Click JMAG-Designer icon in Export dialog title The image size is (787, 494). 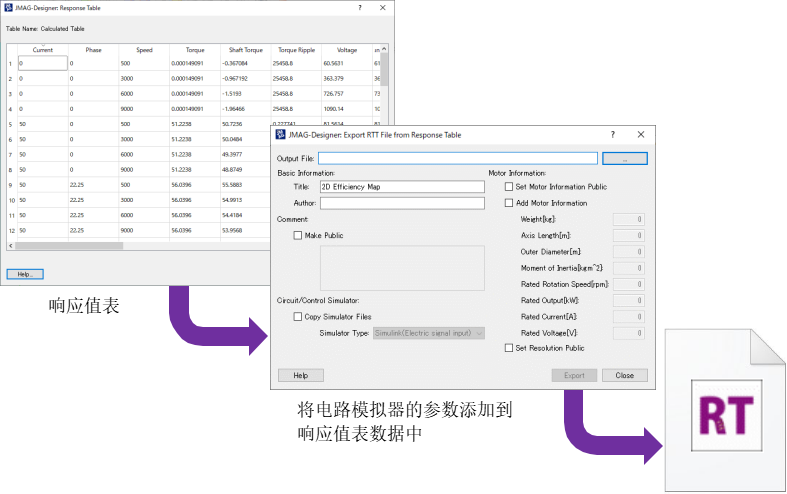coord(280,134)
